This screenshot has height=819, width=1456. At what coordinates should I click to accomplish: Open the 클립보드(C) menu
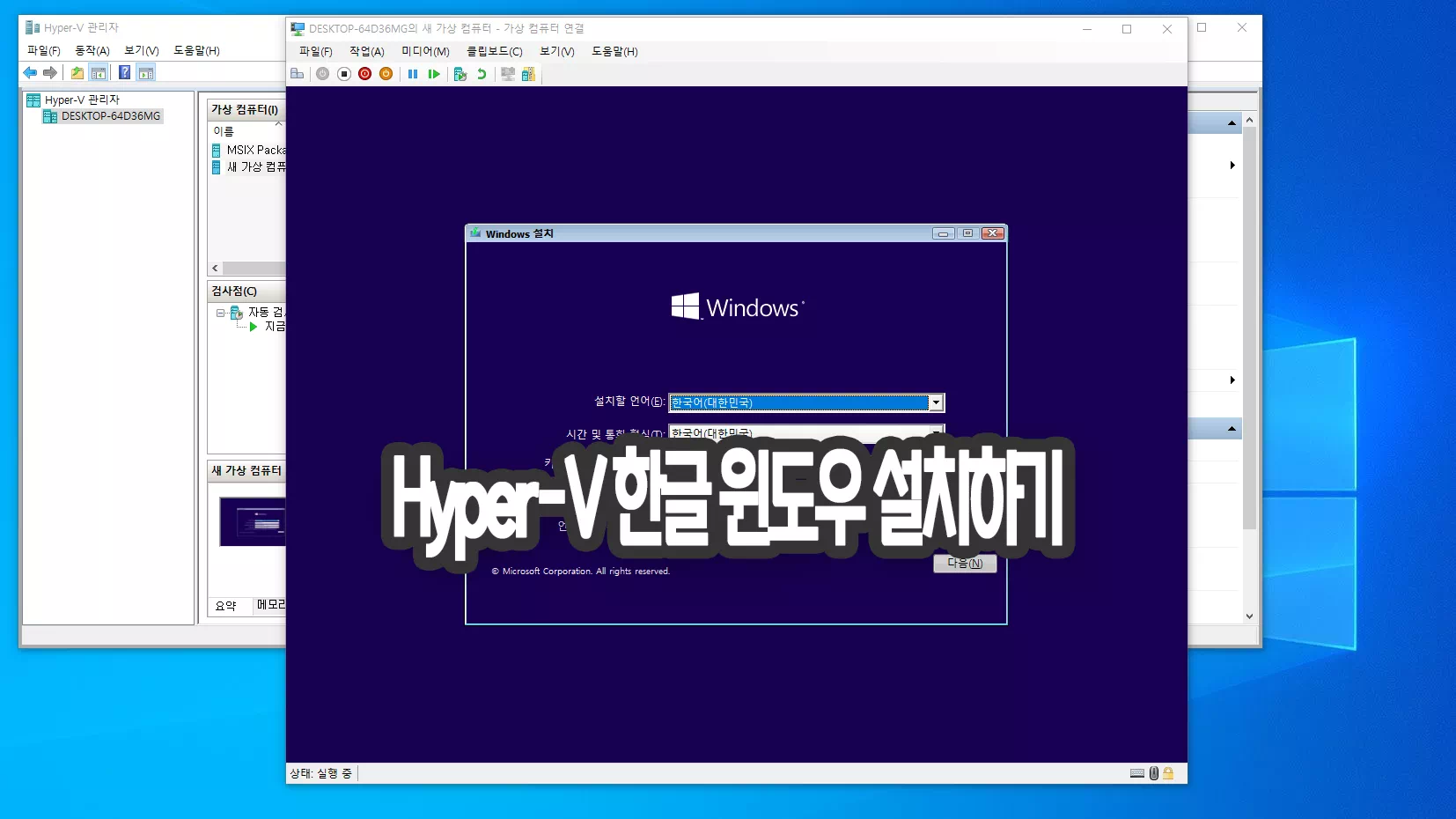click(x=494, y=51)
